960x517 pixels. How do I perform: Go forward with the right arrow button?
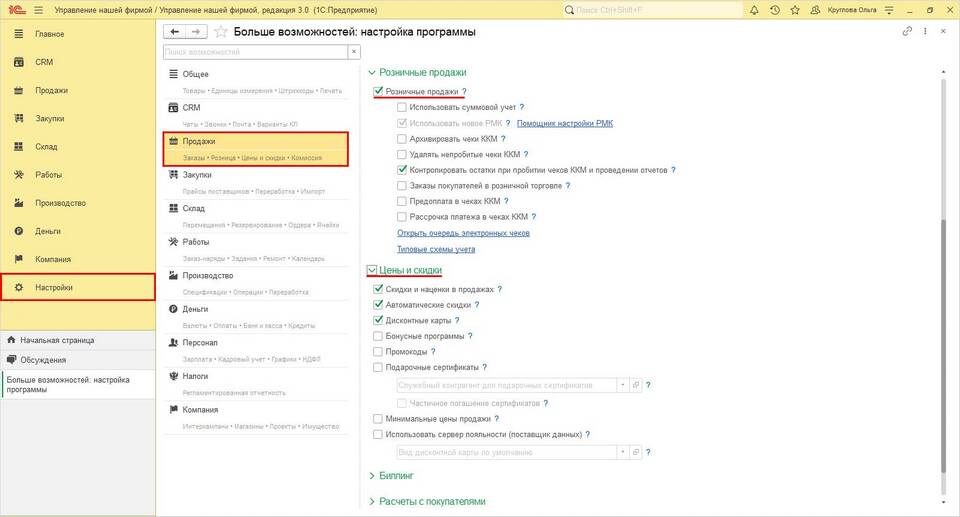(196, 32)
